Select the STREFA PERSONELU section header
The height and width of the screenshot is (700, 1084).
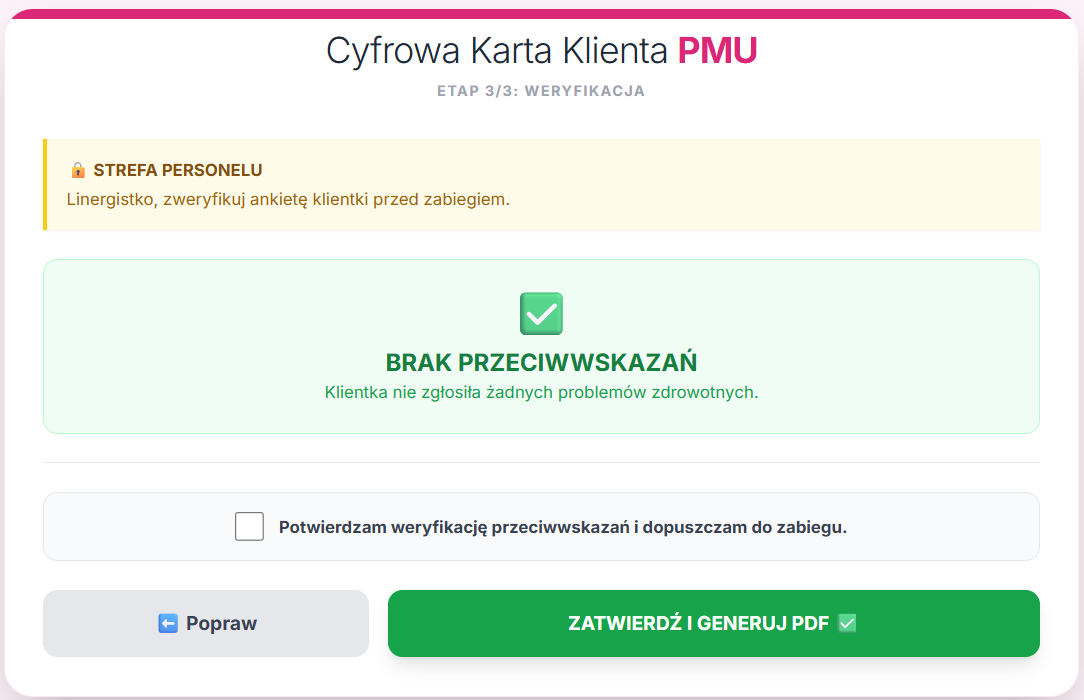pyautogui.click(x=177, y=169)
